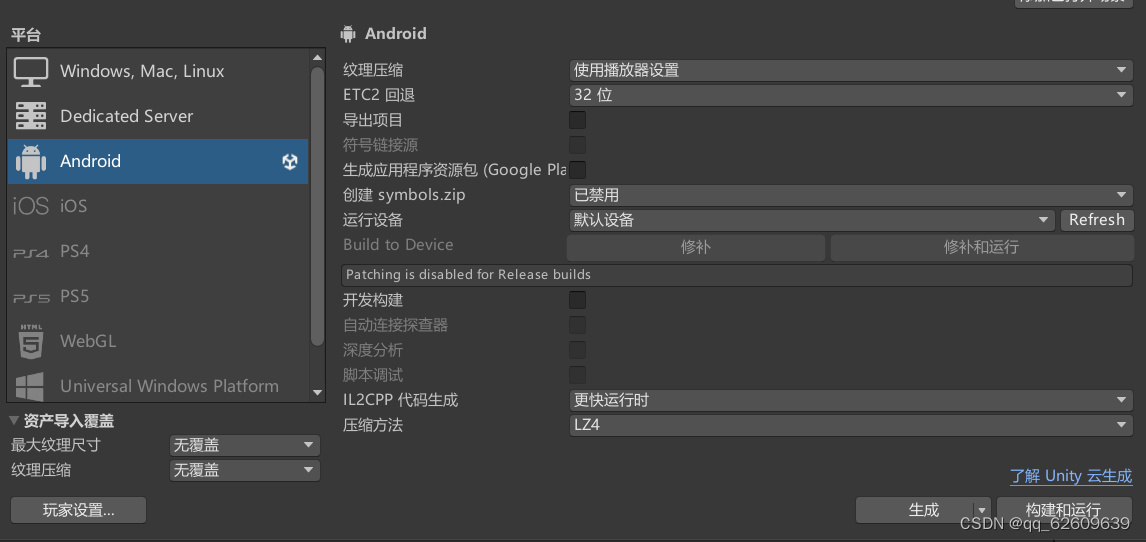Open 创建 symbols.zip dropdown showing 已禁用
This screenshot has width=1146, height=542.
point(851,195)
